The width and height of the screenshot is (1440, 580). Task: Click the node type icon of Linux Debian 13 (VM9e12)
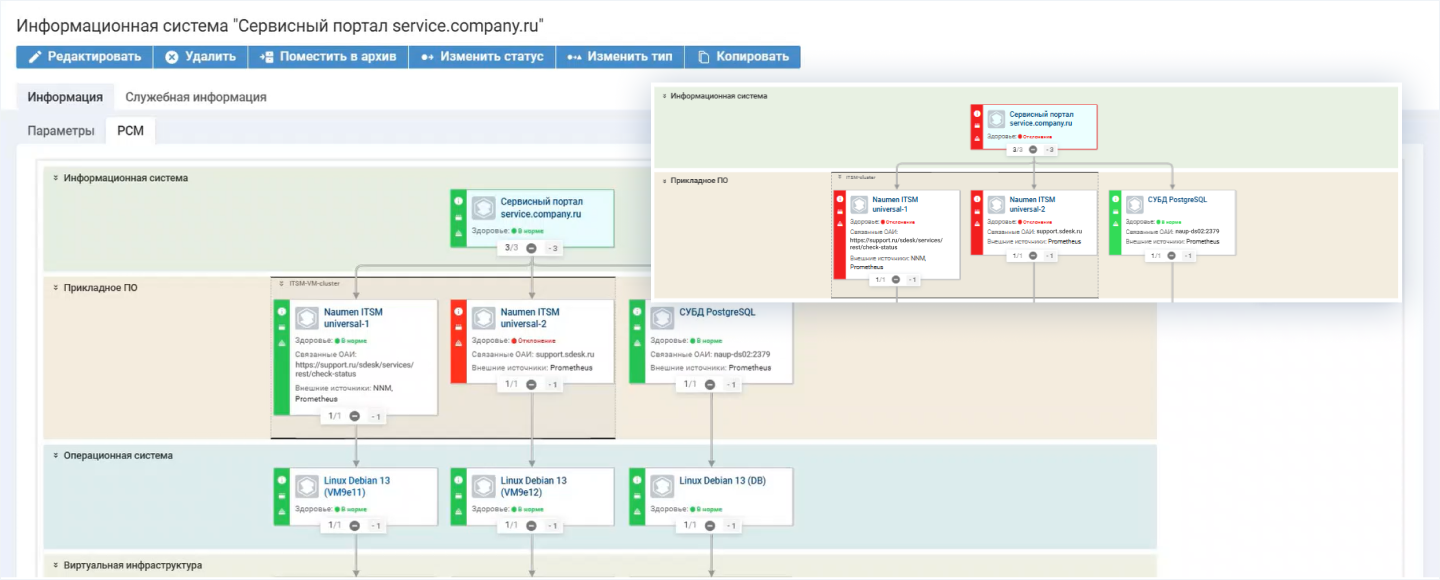pyautogui.click(x=485, y=486)
